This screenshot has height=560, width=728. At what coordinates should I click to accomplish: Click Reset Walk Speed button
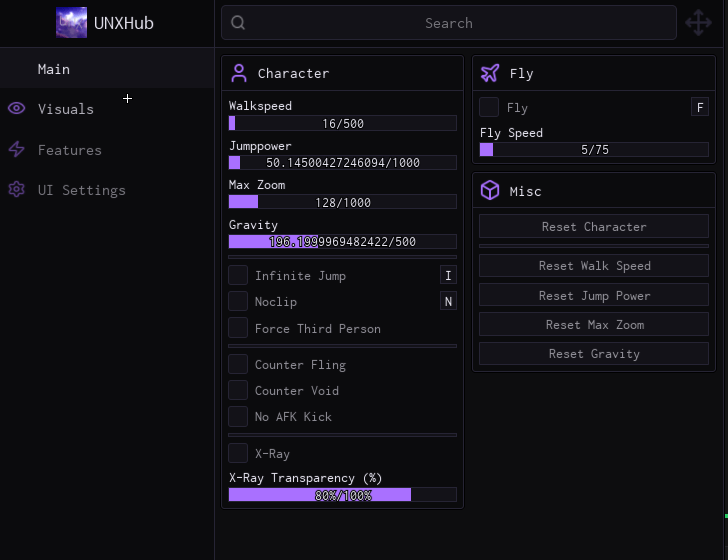(594, 266)
